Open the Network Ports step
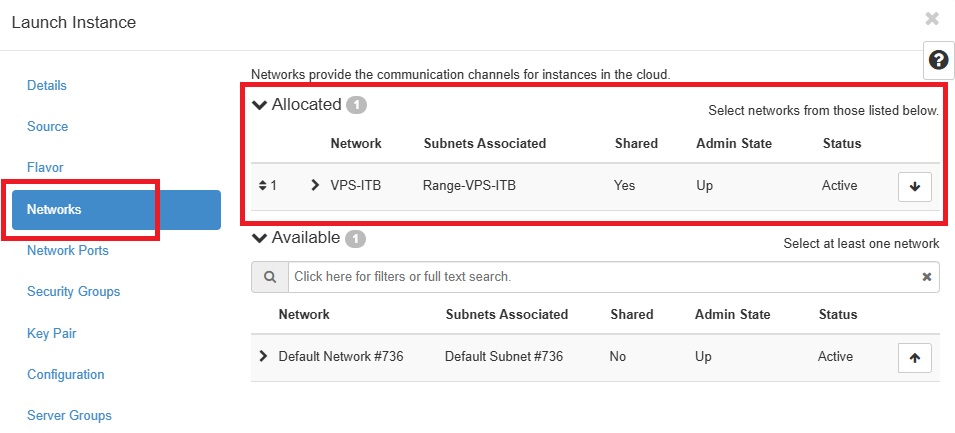This screenshot has height=433, width=955. point(68,250)
